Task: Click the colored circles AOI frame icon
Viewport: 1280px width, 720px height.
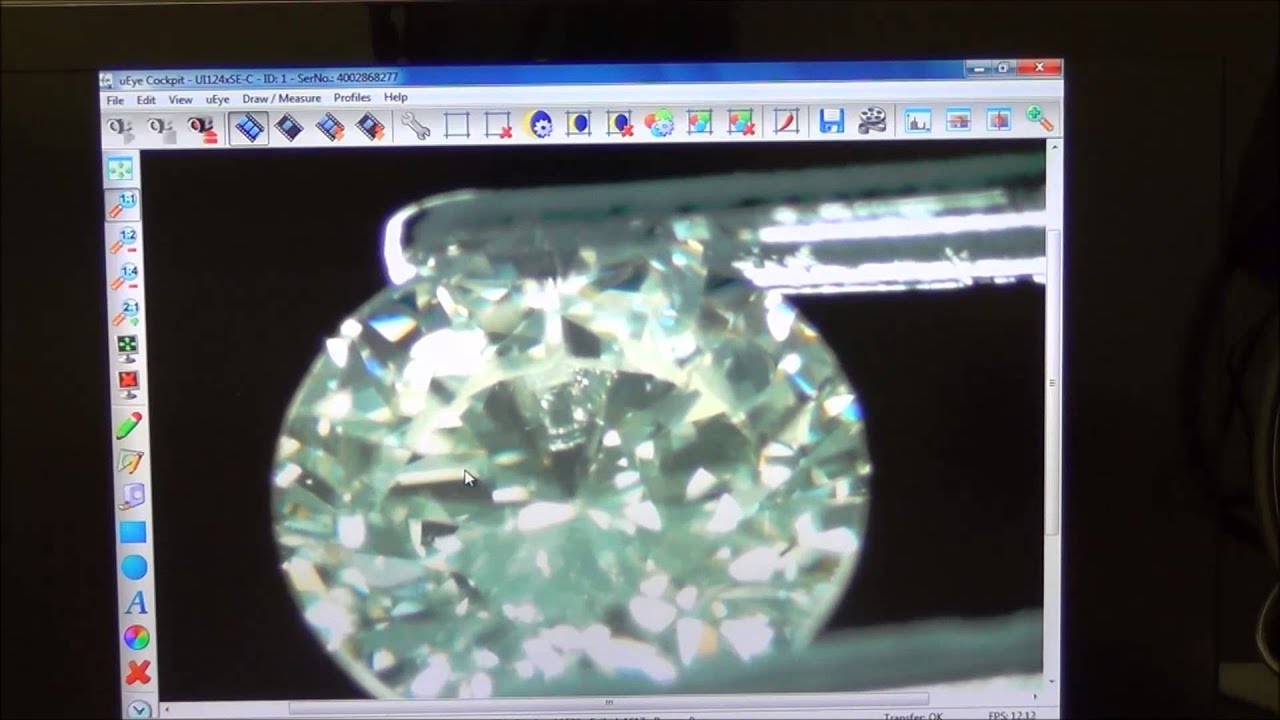Action: (699, 123)
